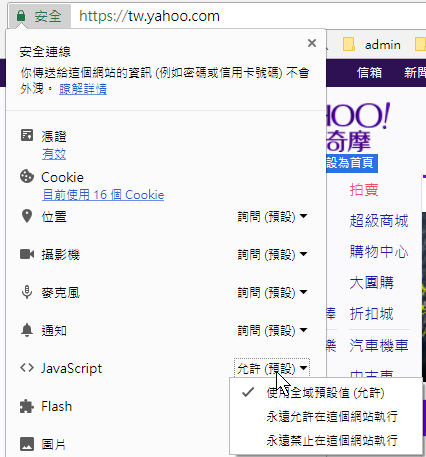The height and width of the screenshot is (457, 426).
Task: Select 使用全域預設值 (允許) option
Action: (325, 393)
